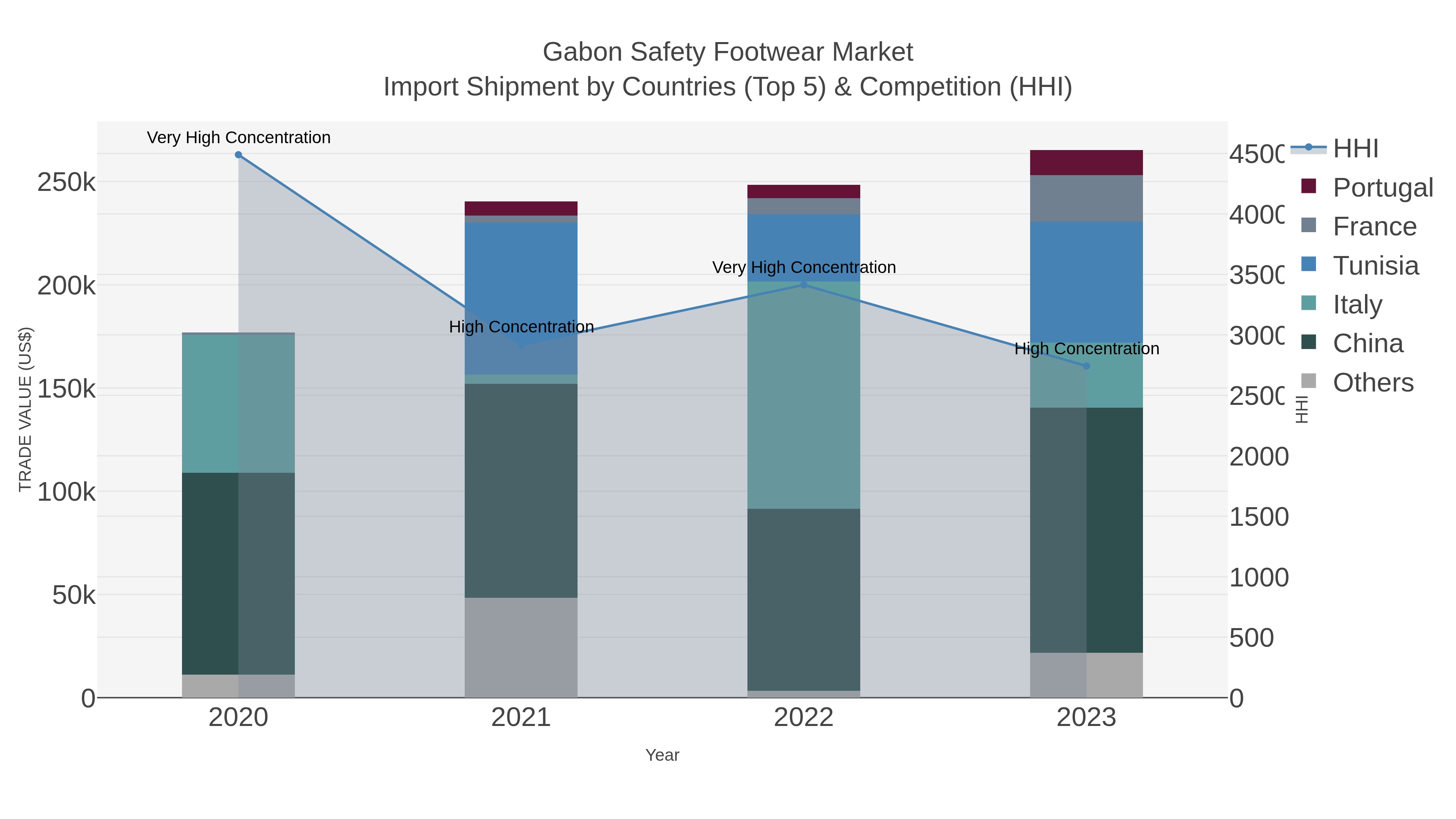The height and width of the screenshot is (819, 1456).
Task: Click the 'Import Shipment by Countries' subtitle line
Action: [728, 87]
